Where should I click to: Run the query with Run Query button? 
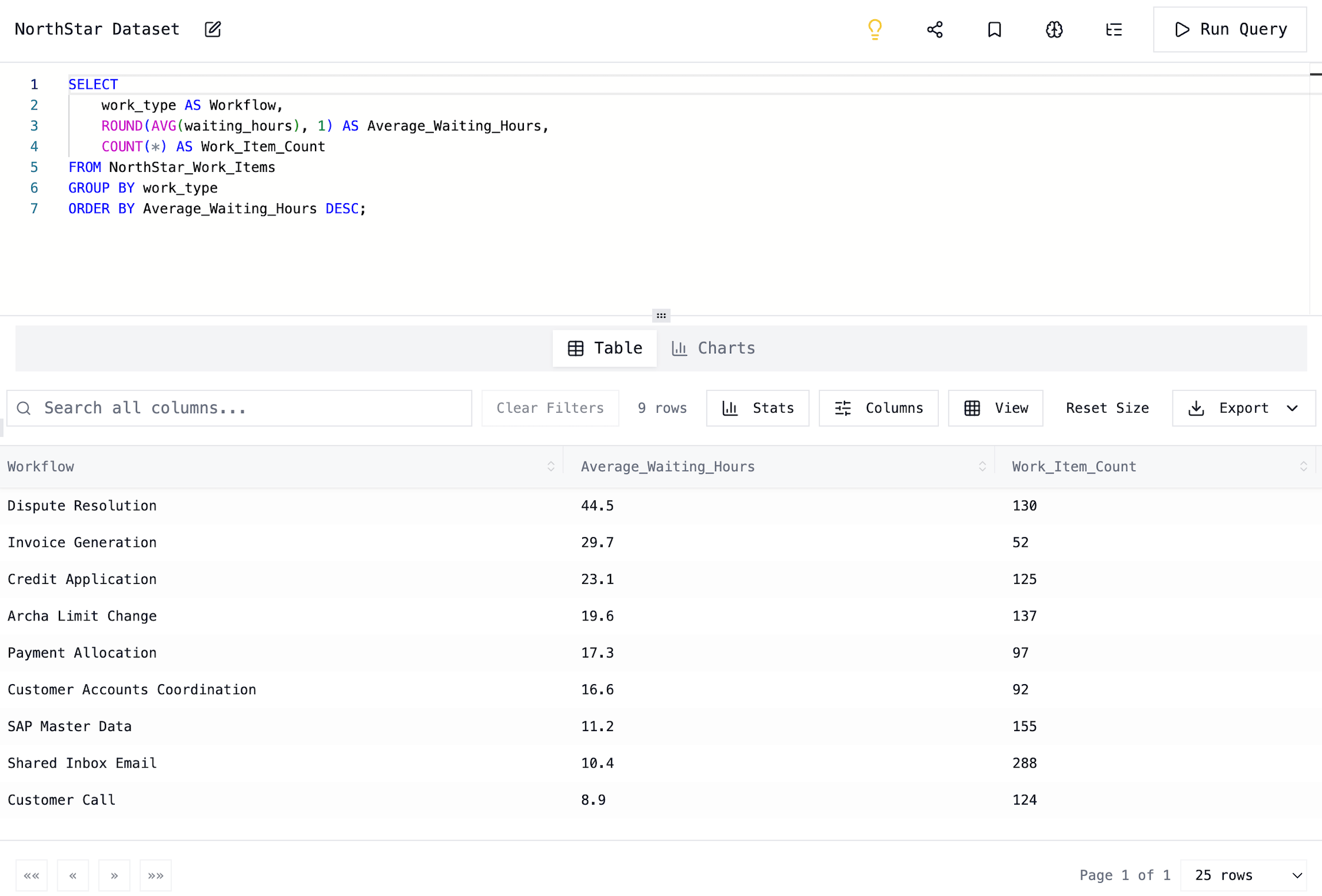tap(1230, 29)
